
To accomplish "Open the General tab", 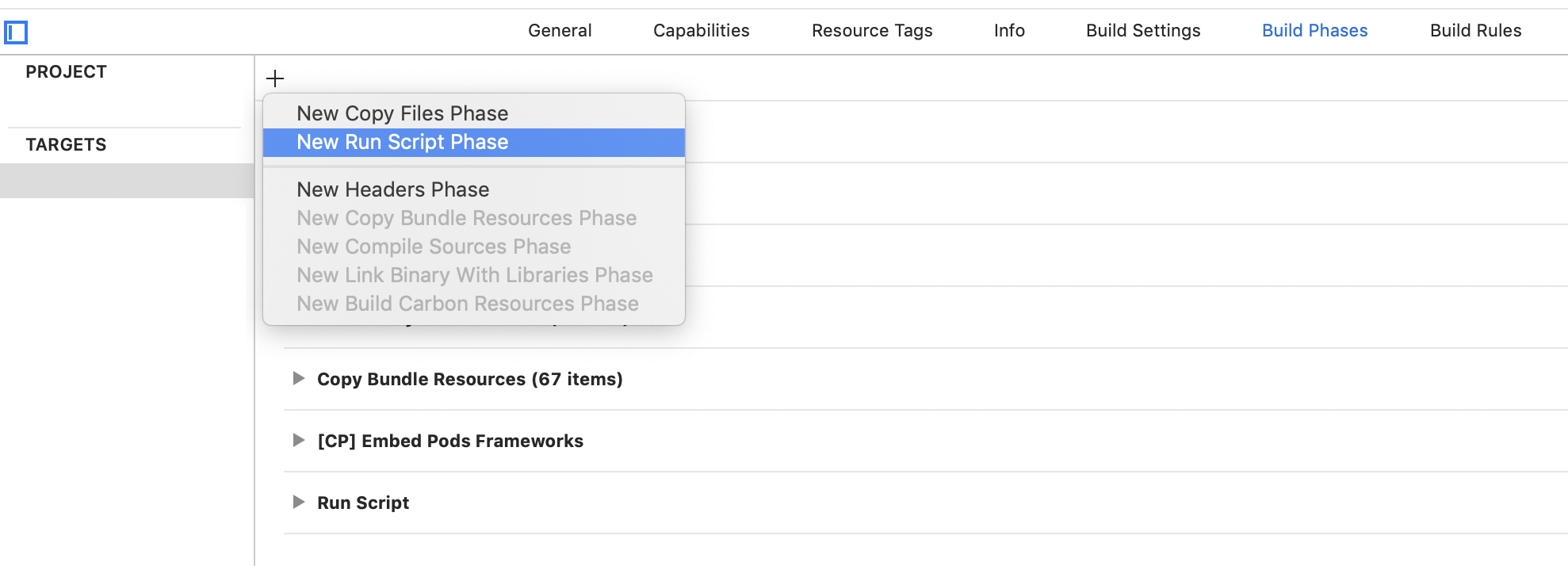I will (x=560, y=30).
